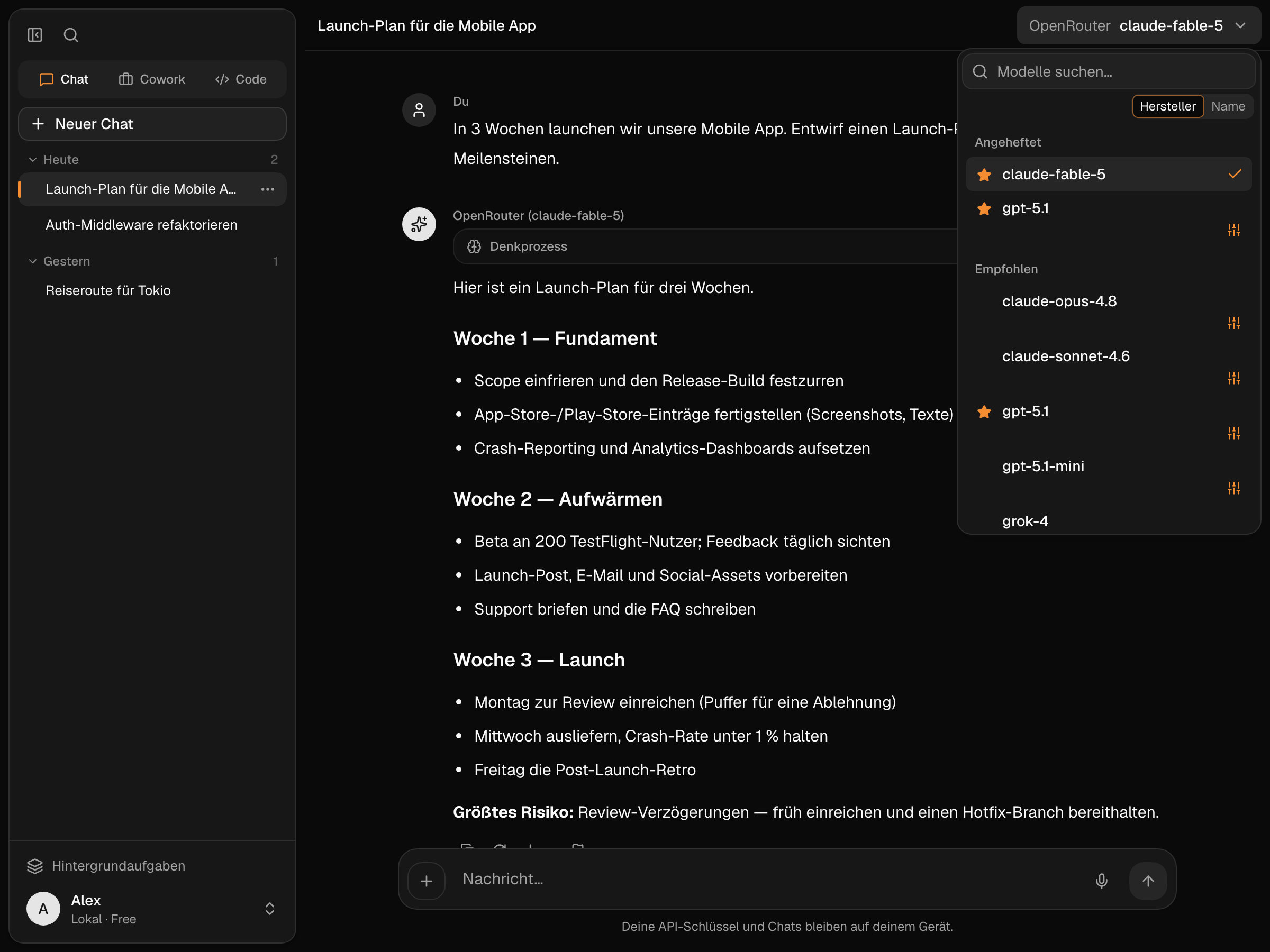
Task: Click the magnifier icon in Modelle suchen
Action: pyautogui.click(x=980, y=72)
